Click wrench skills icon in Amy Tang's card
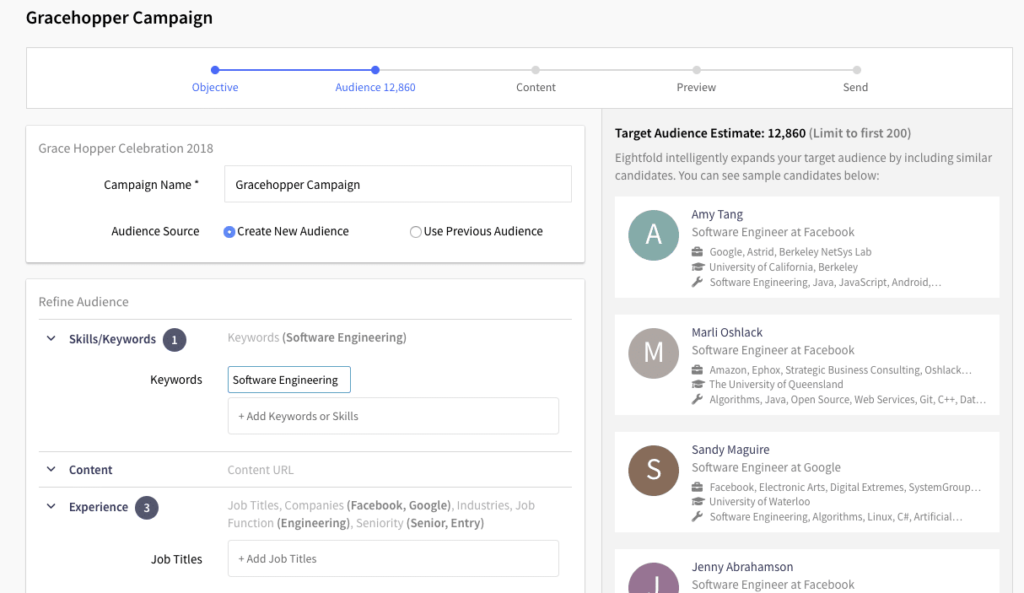1024x593 pixels. click(697, 282)
